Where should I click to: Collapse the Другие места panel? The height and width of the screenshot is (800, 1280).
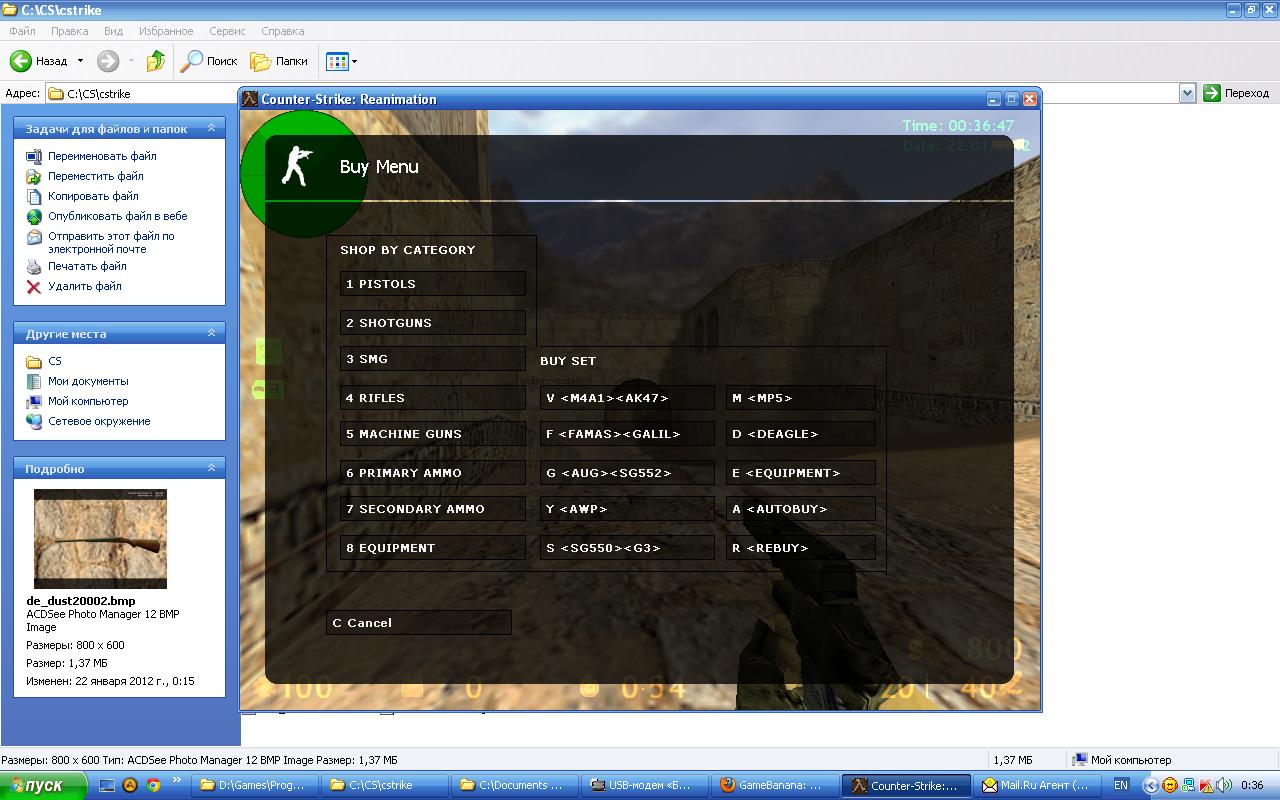(211, 333)
